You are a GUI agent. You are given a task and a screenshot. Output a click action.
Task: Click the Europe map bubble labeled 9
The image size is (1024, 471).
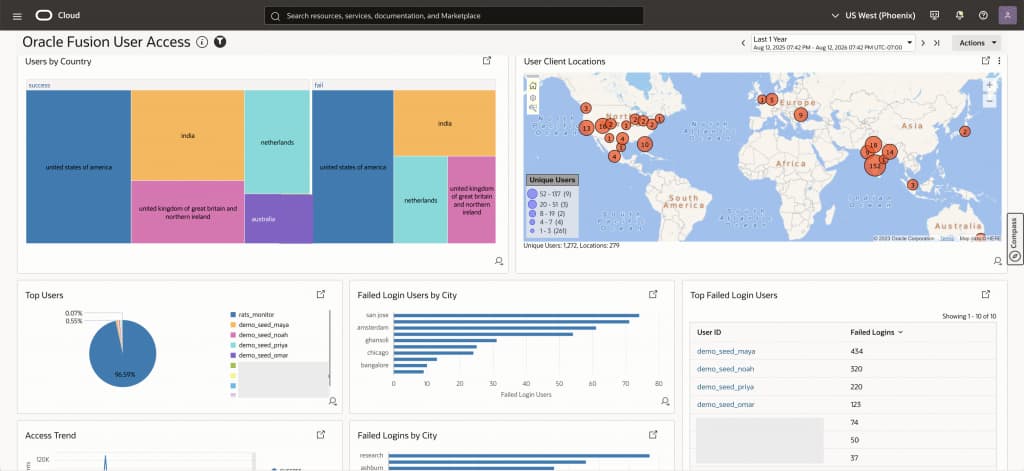(801, 115)
